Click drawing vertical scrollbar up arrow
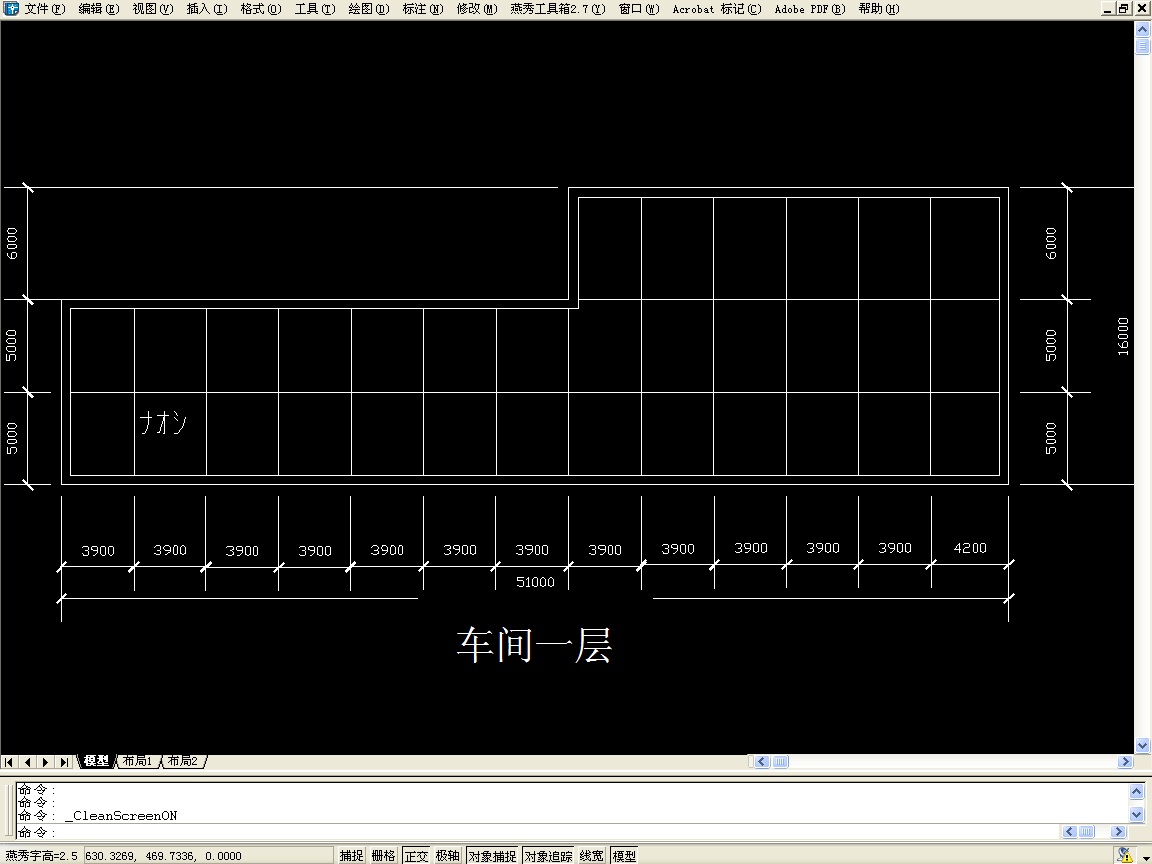Screen dimensions: 1152x864 (x=1142, y=29)
